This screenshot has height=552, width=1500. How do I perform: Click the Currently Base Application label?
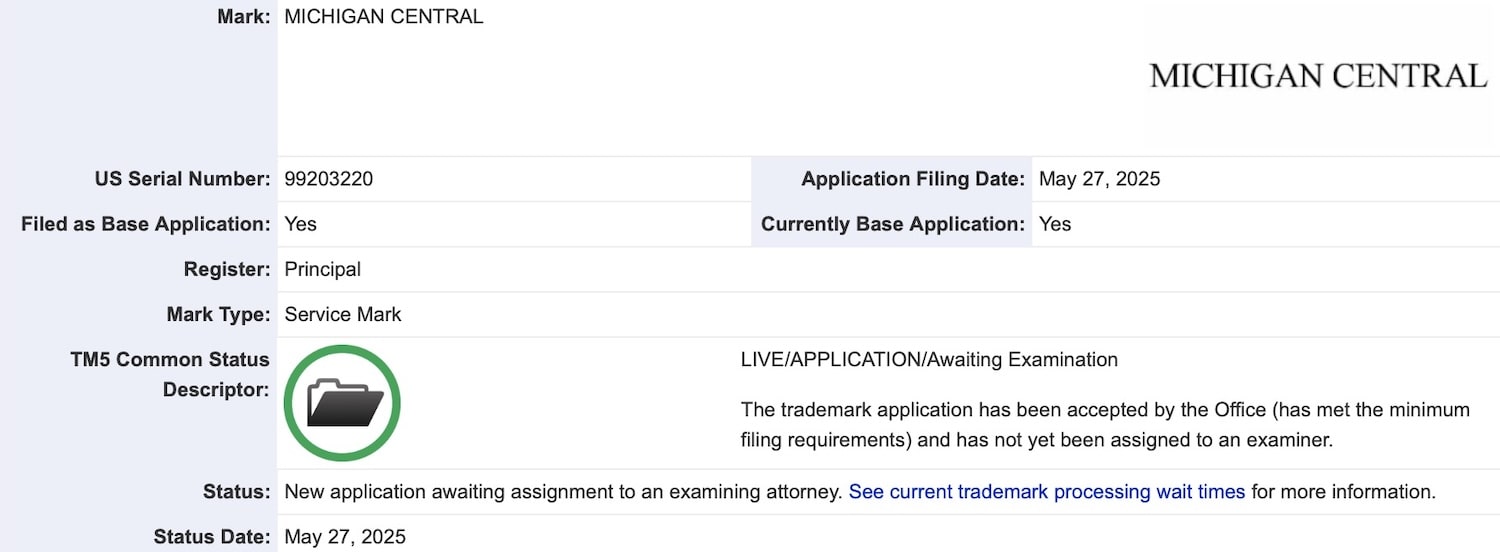[893, 224]
